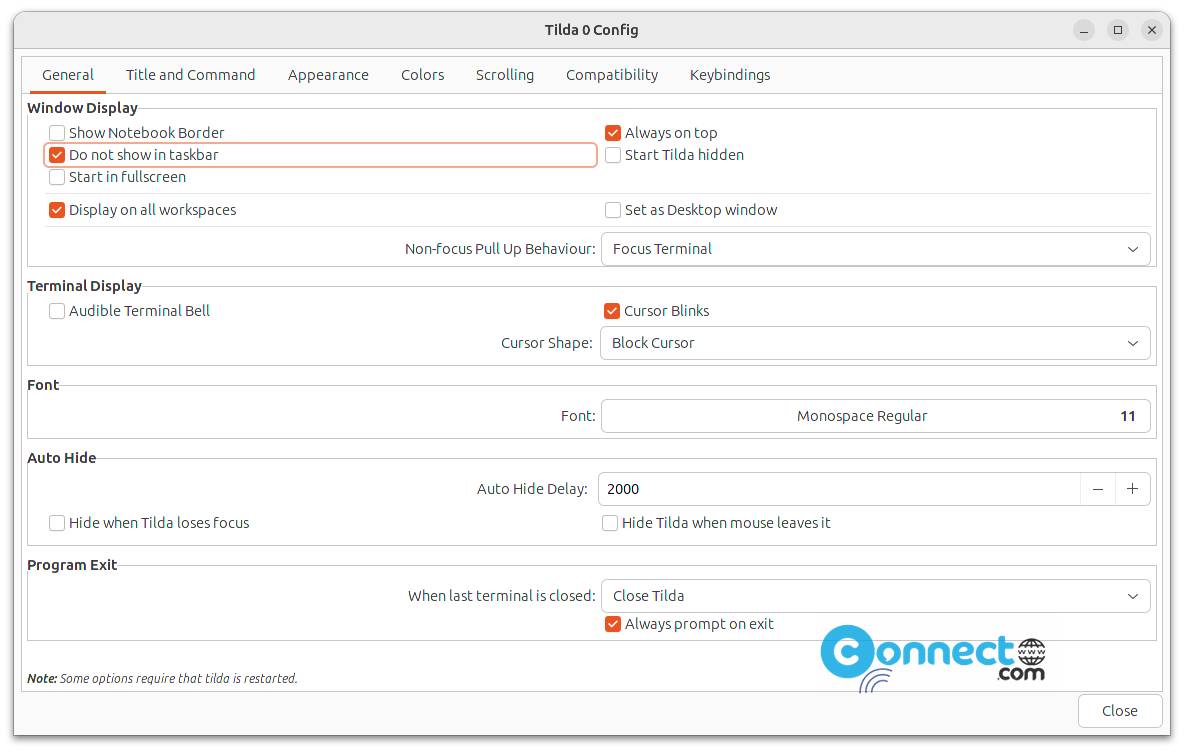Open the When last terminal is closed dropdown
This screenshot has height=752, width=1184.
point(875,596)
